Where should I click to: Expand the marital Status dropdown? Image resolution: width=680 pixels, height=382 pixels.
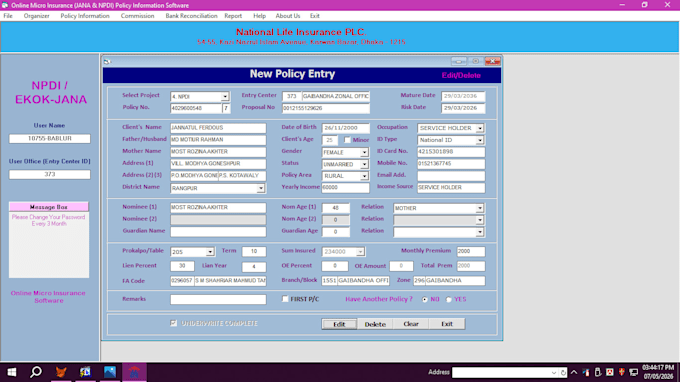click(364, 164)
